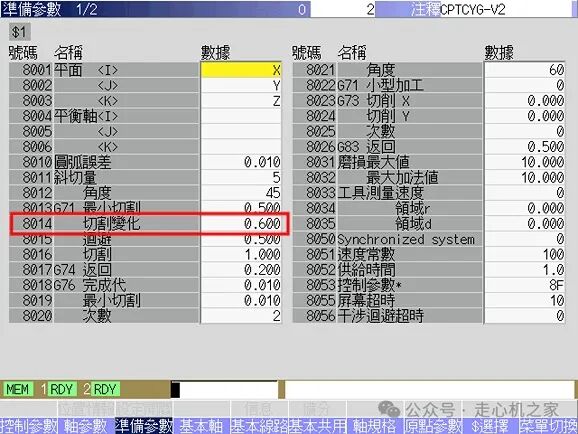The height and width of the screenshot is (434, 578).
Task: Click the 1 RDY status indicator
Action: pos(58,389)
